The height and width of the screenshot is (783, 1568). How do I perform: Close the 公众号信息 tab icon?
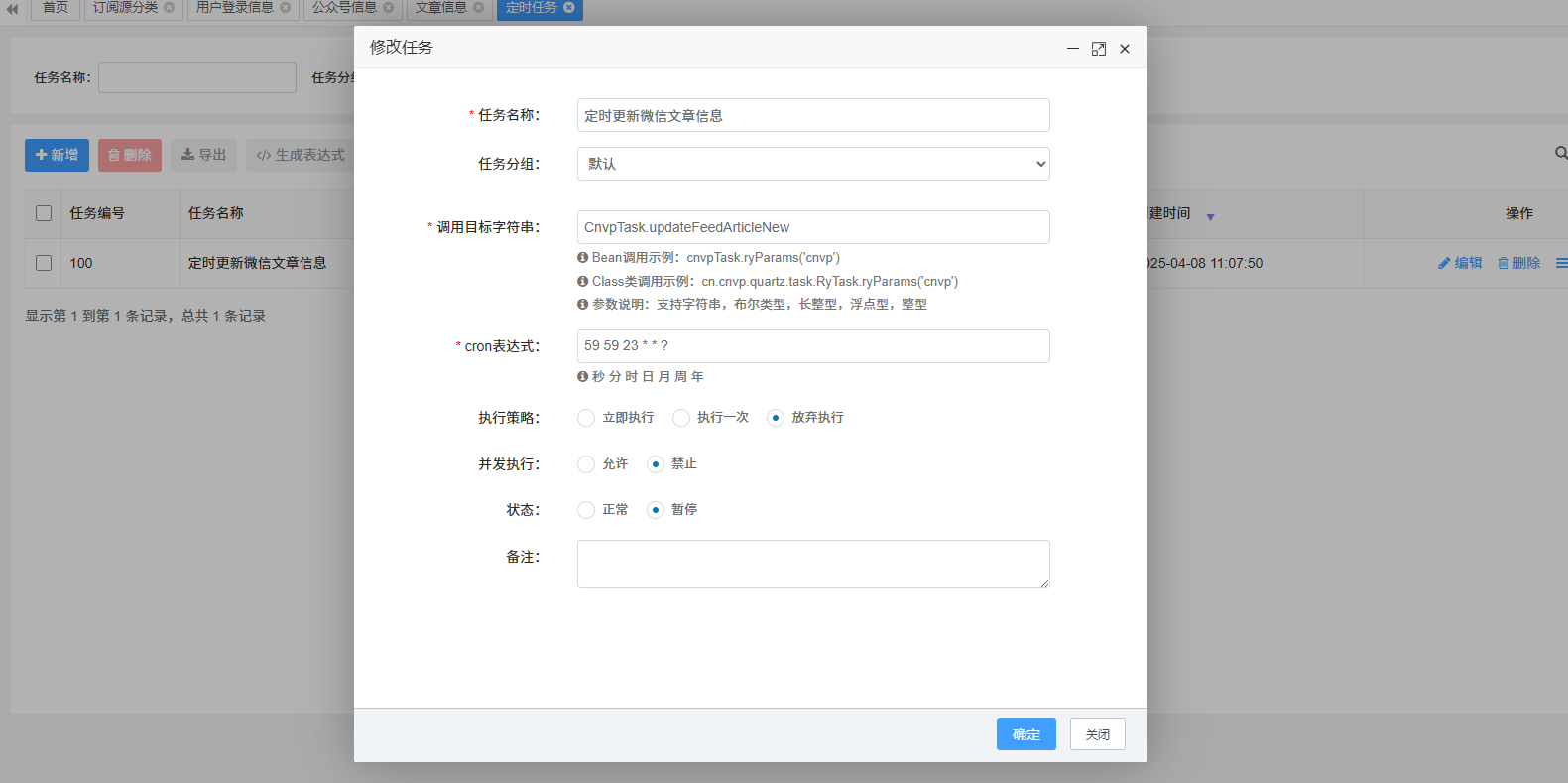coord(389,7)
